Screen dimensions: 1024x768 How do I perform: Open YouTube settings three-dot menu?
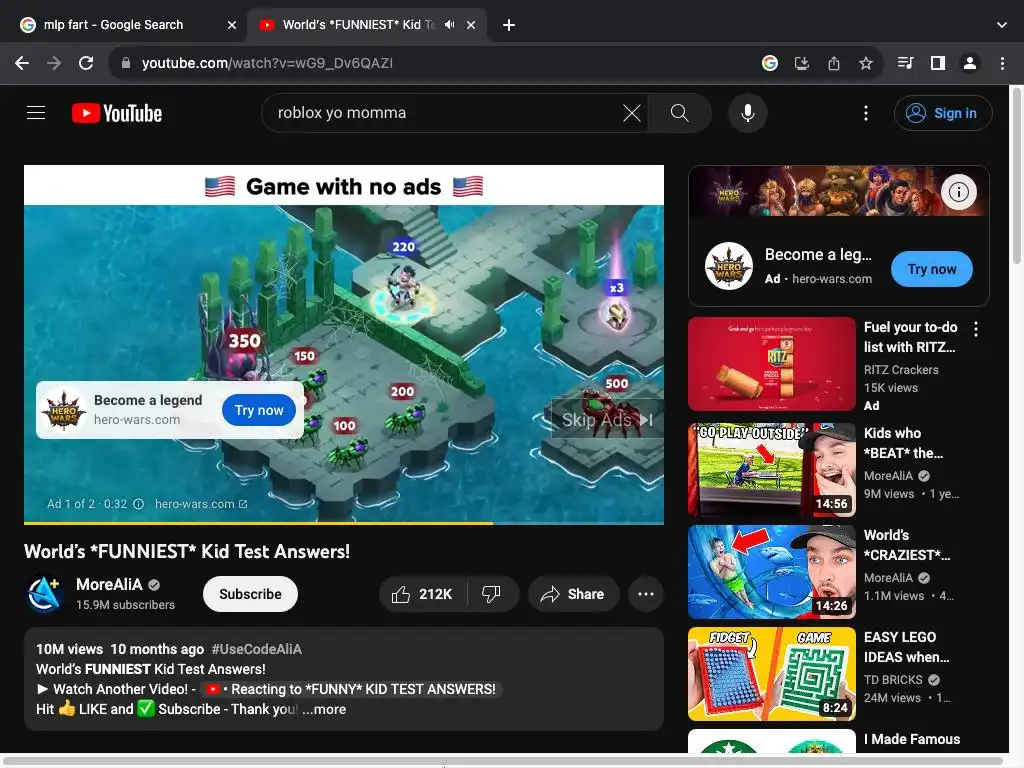point(866,113)
